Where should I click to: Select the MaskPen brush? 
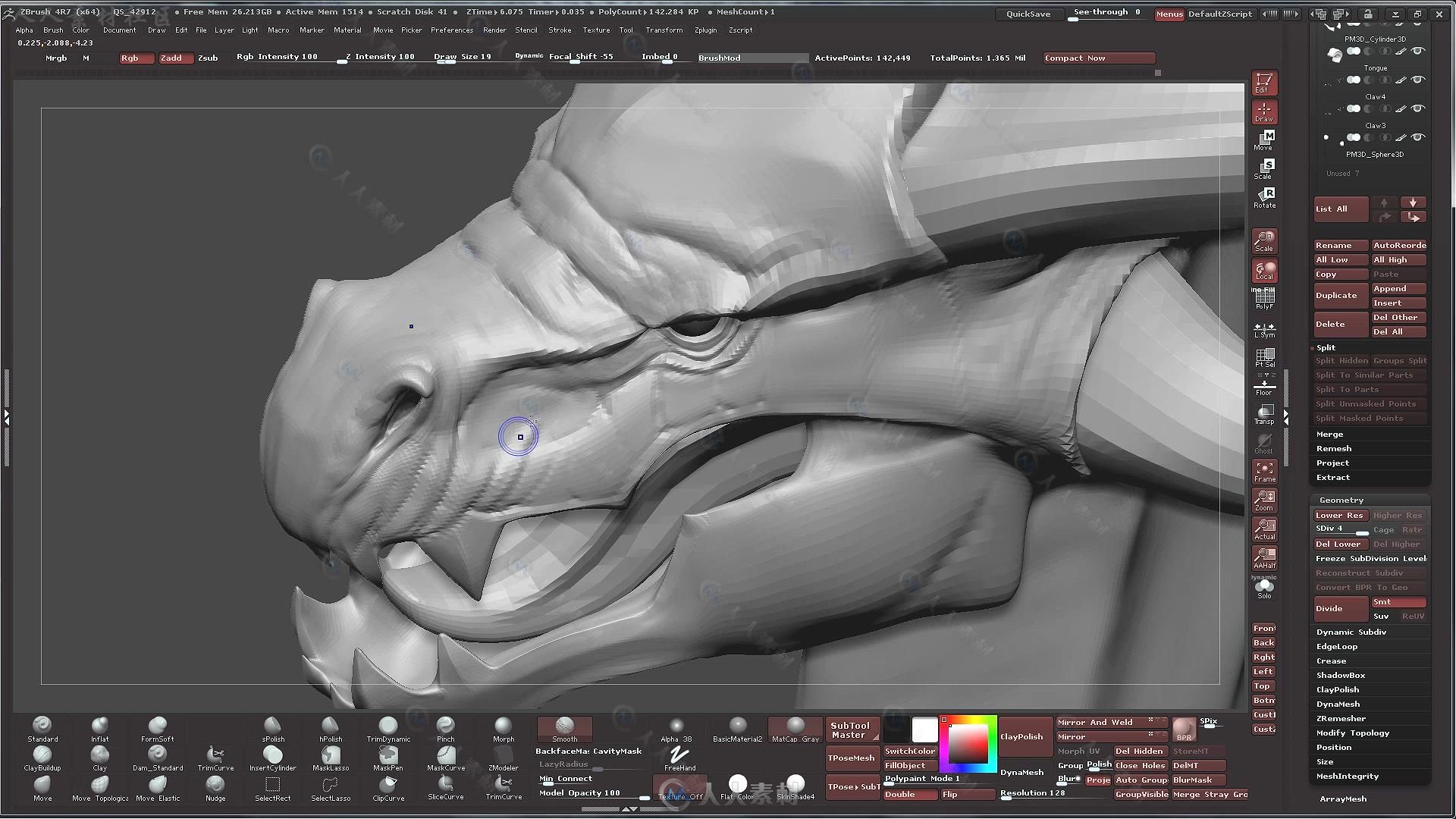388,758
